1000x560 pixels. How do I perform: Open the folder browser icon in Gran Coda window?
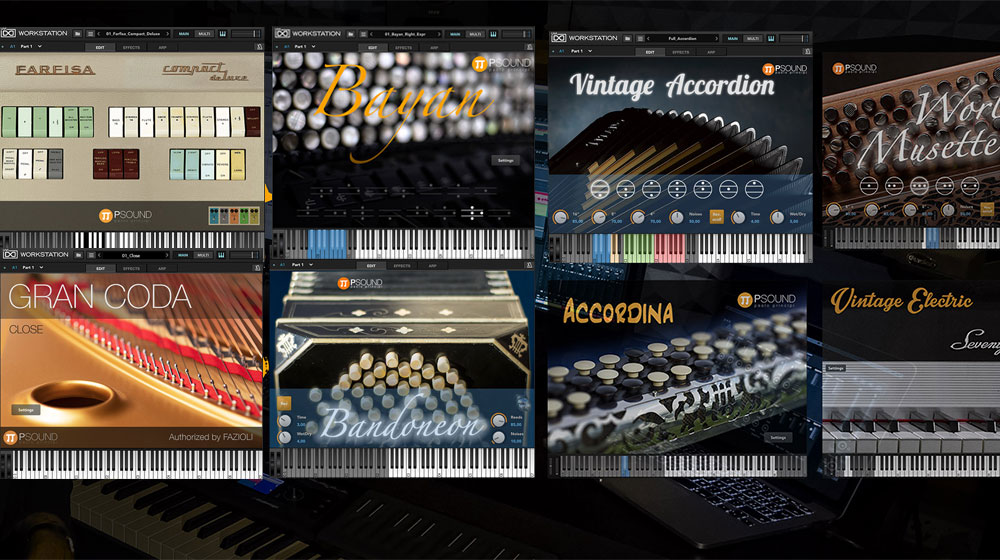(78, 255)
